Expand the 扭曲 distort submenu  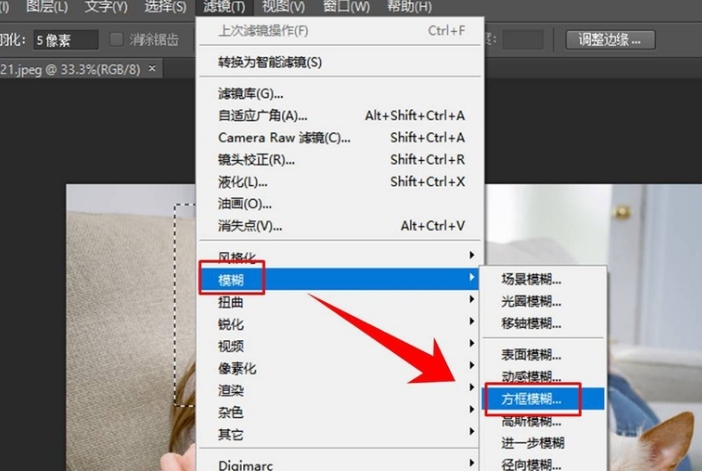pos(340,302)
